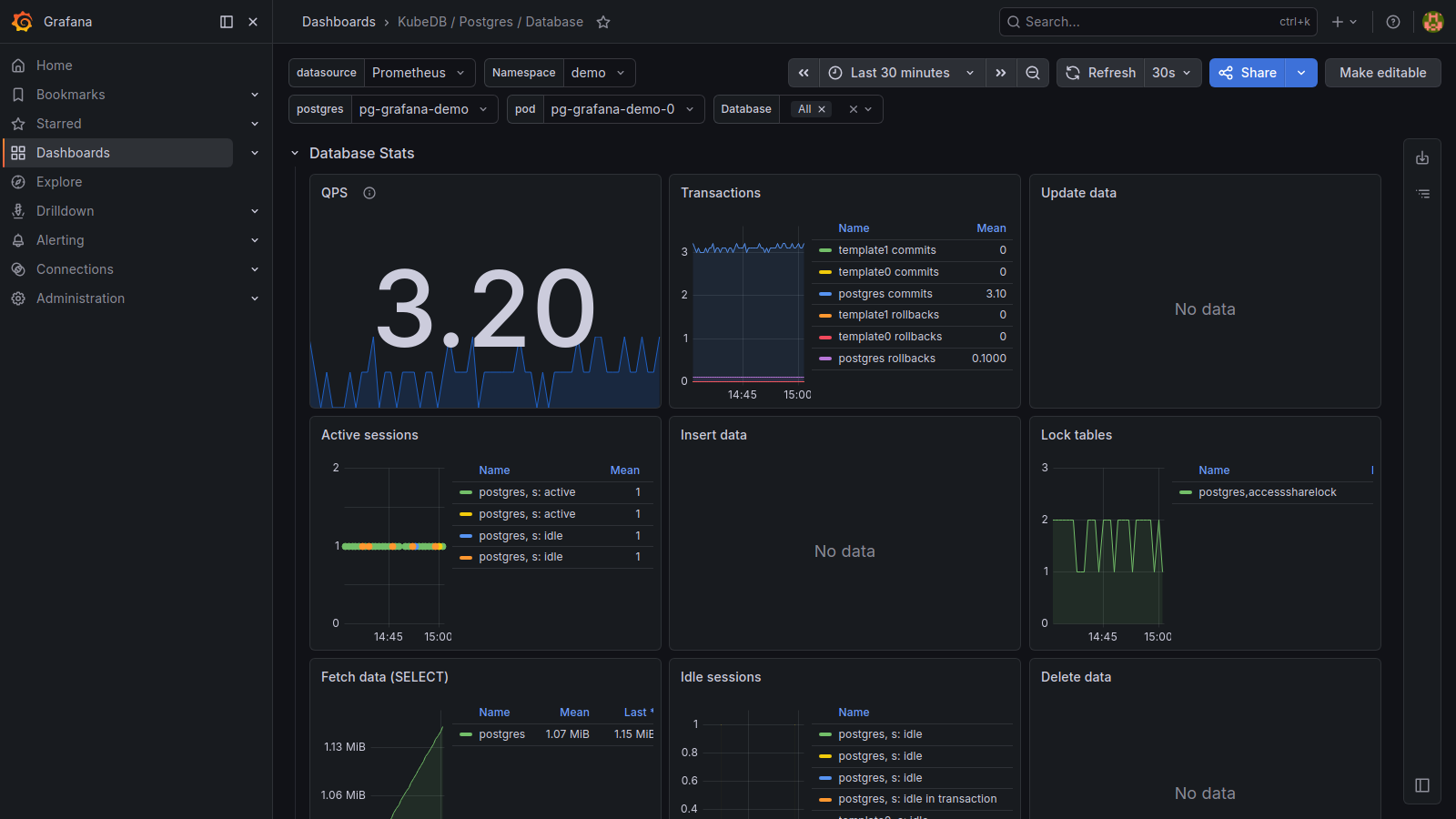Toggle template1 rollbacks series in legend
This screenshot has height=819, width=1456.
click(x=888, y=315)
